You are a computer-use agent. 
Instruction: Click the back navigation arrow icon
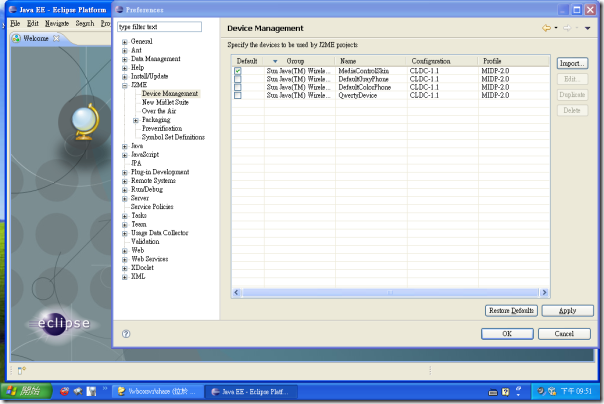pos(546,28)
